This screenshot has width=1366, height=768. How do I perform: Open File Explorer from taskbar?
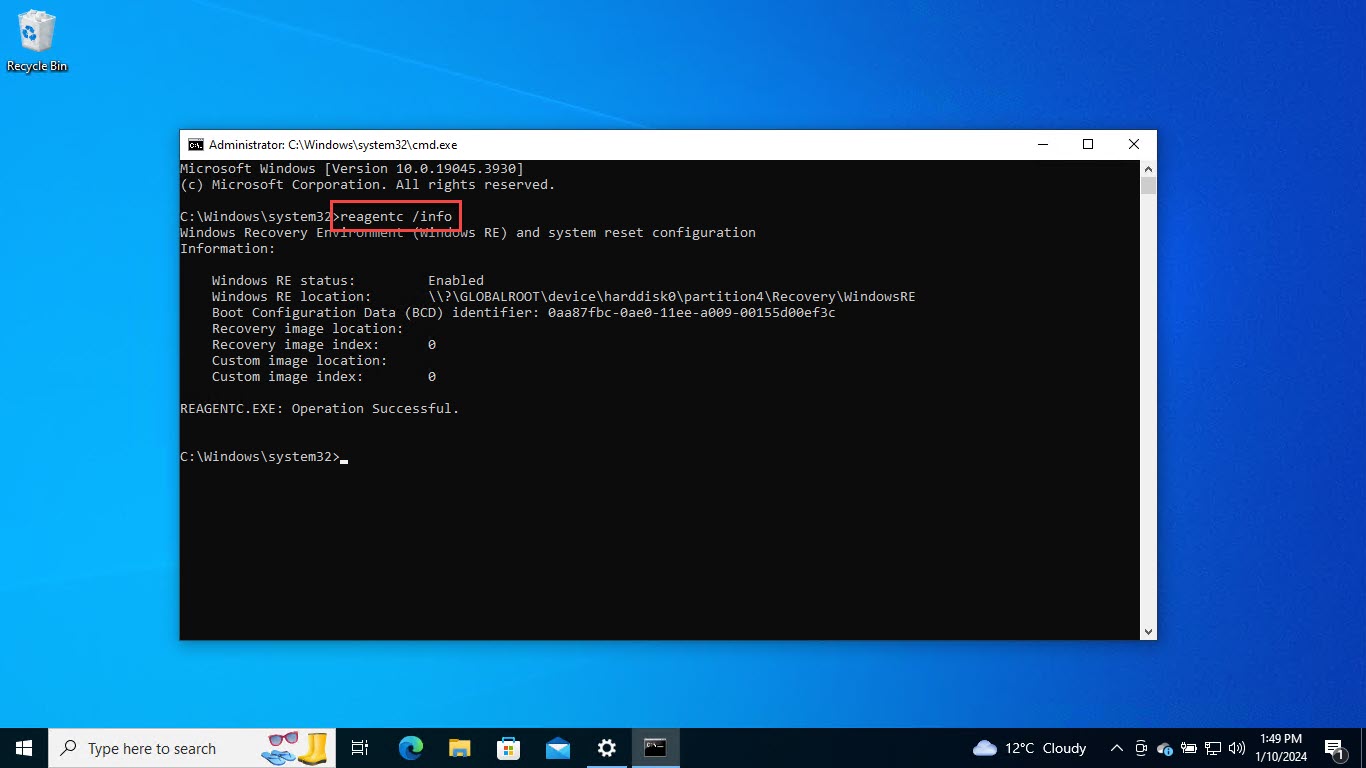(x=459, y=748)
